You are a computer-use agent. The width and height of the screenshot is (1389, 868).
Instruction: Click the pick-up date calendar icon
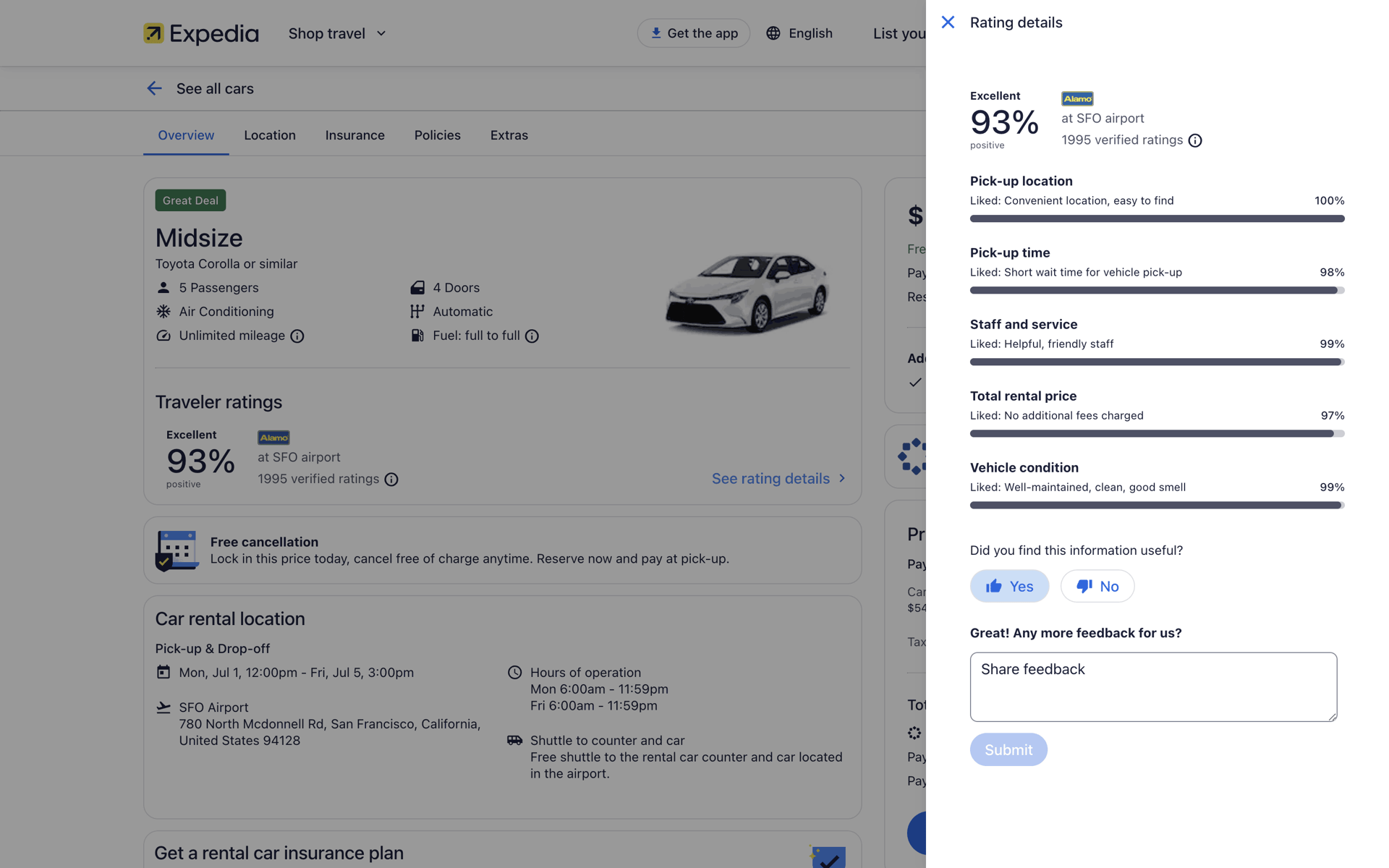tap(163, 673)
